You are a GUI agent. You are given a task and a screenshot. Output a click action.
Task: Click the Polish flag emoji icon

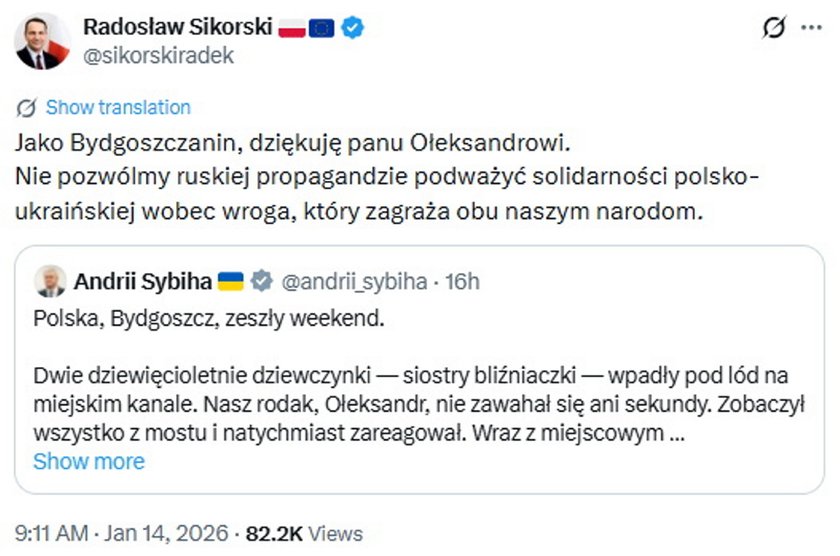click(x=291, y=28)
